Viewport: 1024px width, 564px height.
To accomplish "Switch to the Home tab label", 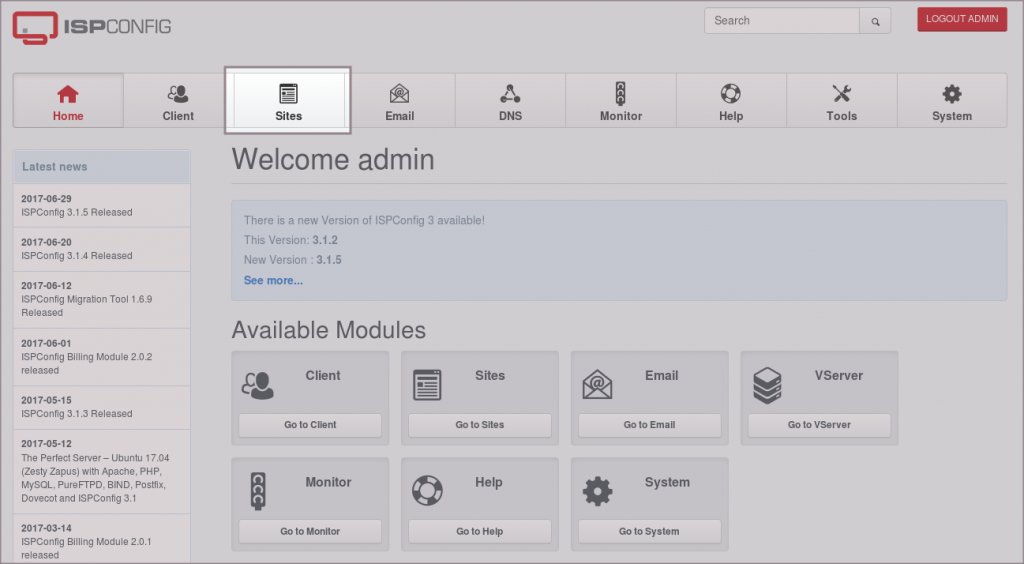I will (x=68, y=116).
